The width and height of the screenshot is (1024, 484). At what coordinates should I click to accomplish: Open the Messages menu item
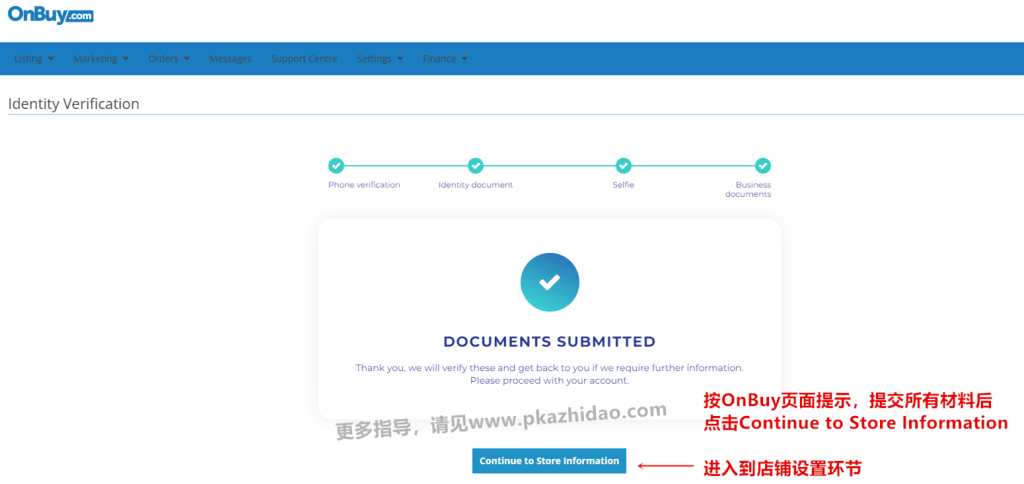(x=230, y=59)
